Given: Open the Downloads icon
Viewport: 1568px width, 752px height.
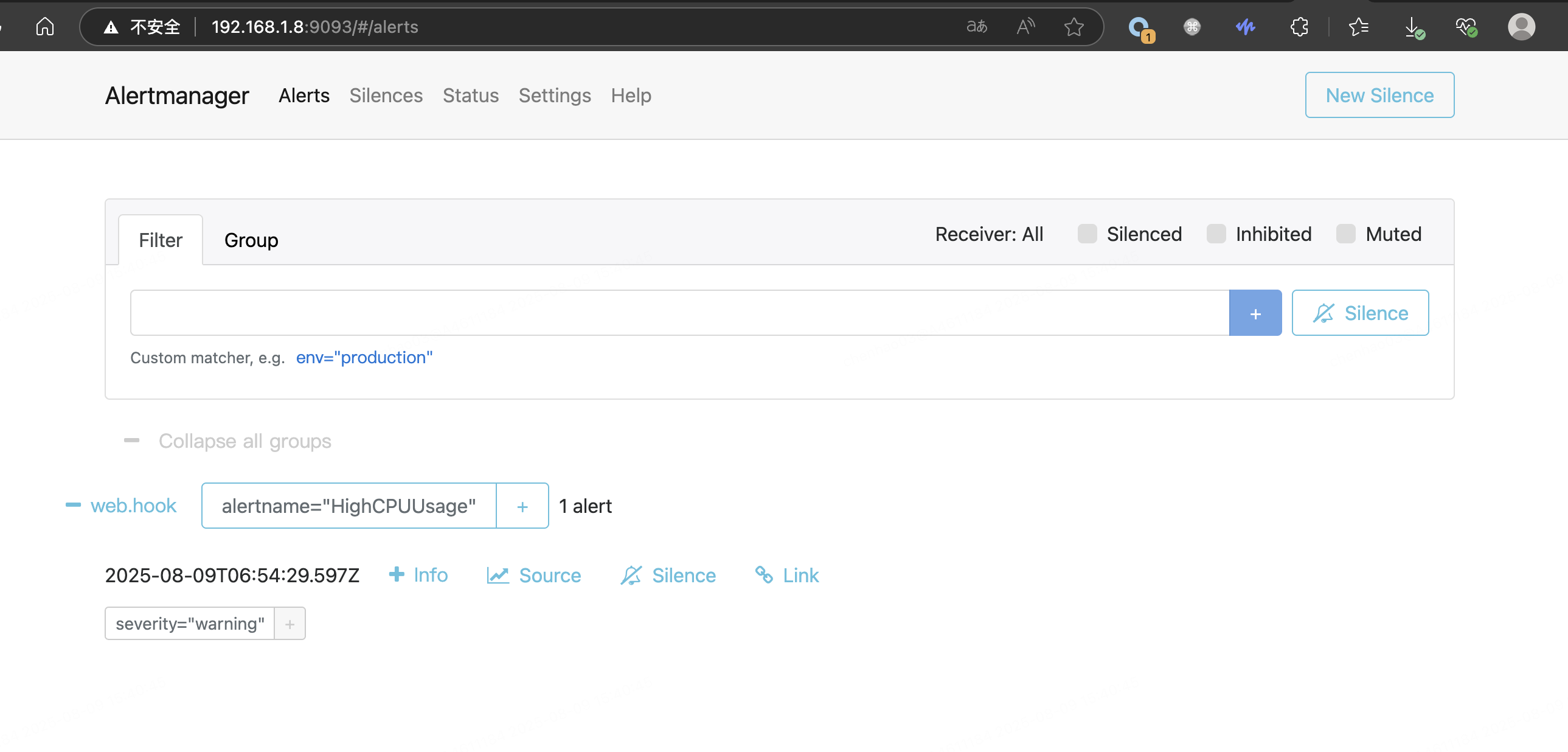Looking at the screenshot, I should 1414,28.
